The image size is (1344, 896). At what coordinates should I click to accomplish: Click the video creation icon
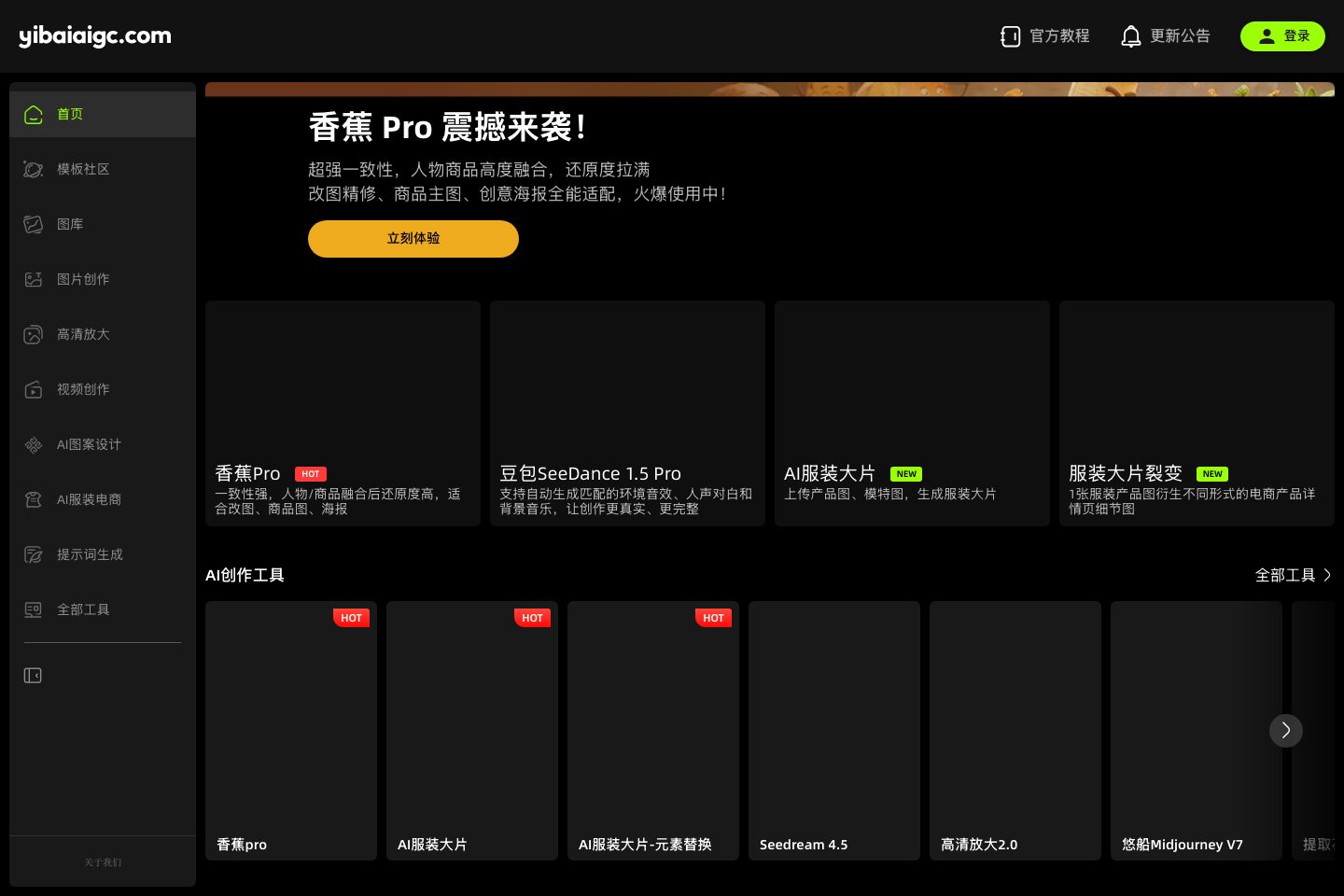pyautogui.click(x=34, y=390)
